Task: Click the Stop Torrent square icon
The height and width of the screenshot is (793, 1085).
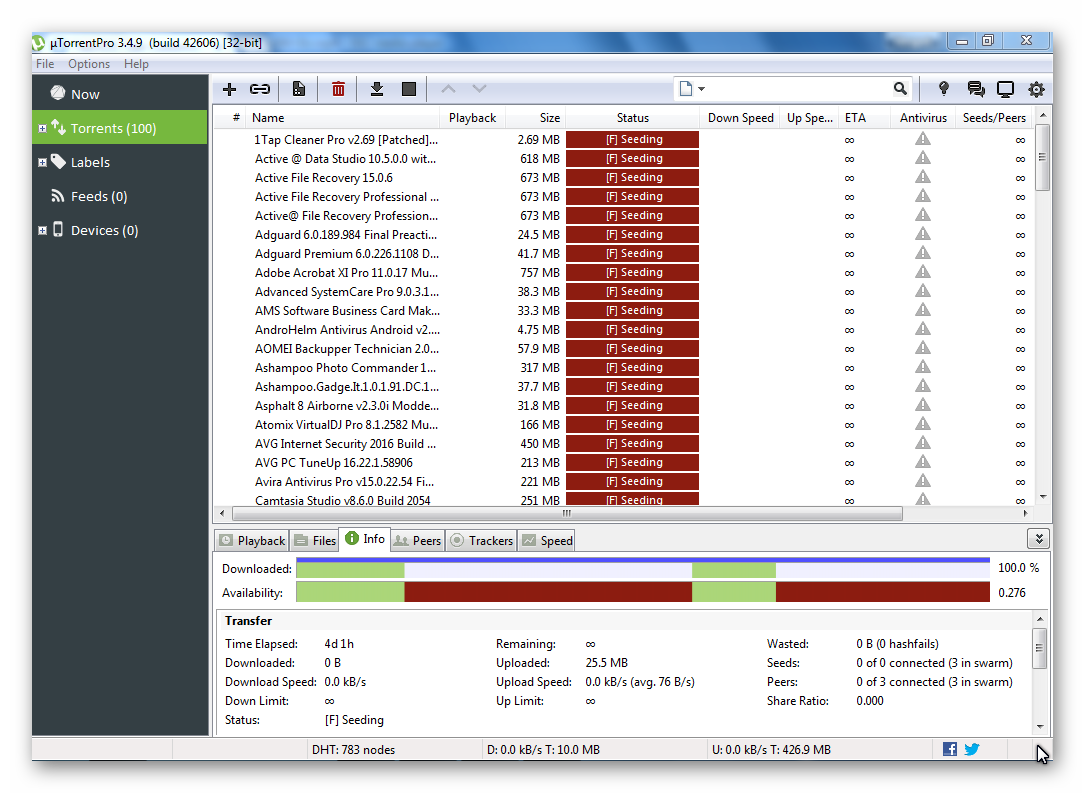Action: tap(409, 89)
